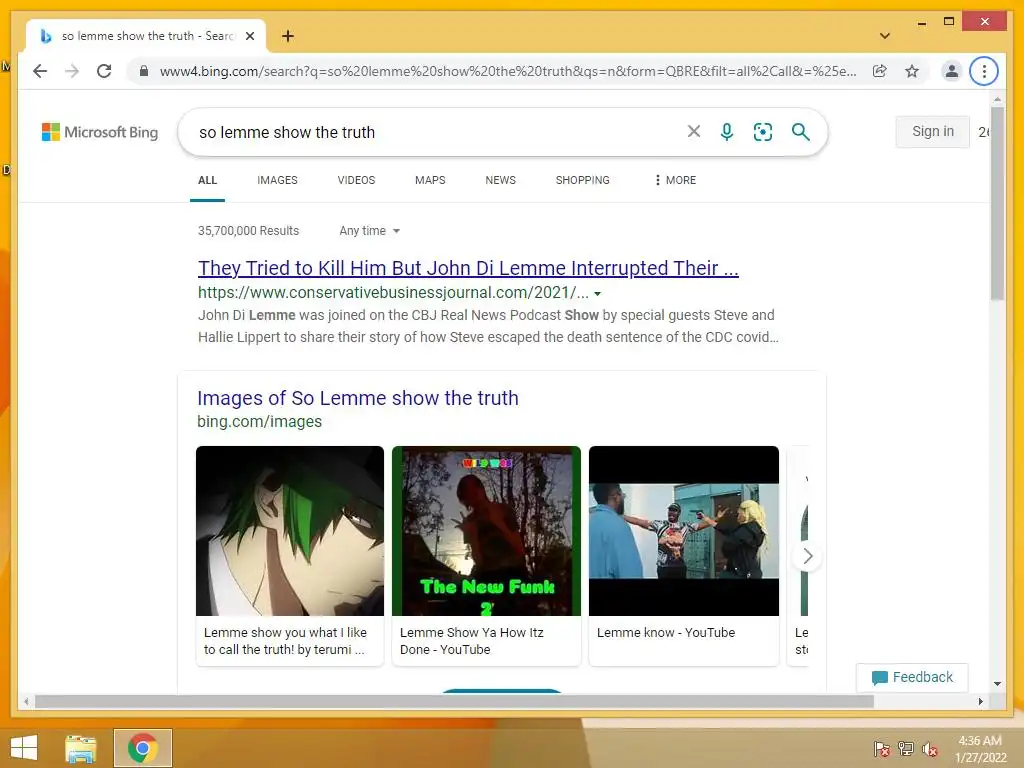Start voice search with the microphone icon
The height and width of the screenshot is (768, 1024).
point(727,132)
